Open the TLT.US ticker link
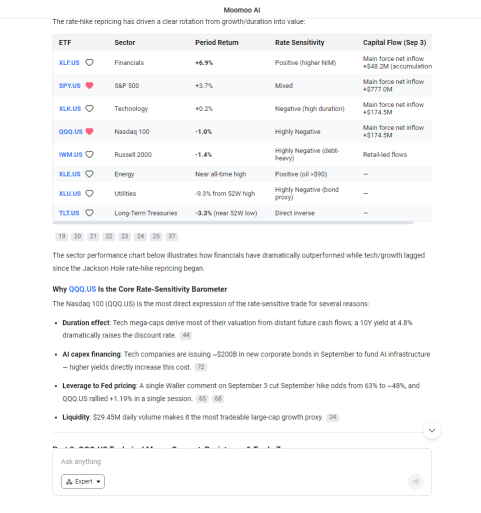The width and height of the screenshot is (481, 513). coord(69,213)
